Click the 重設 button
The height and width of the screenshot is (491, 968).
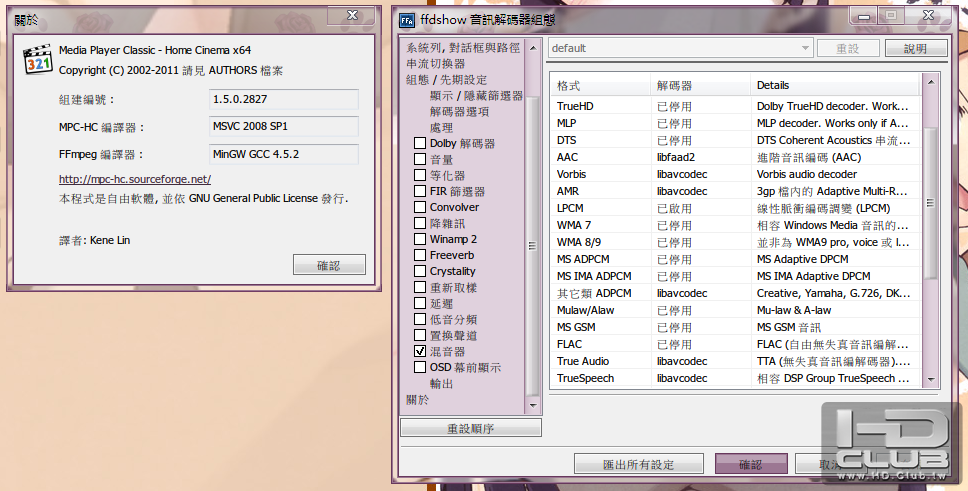coord(848,48)
